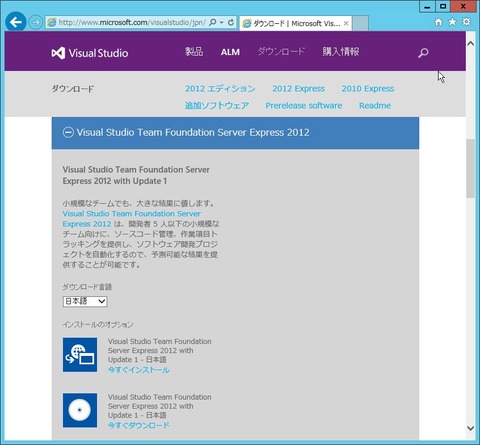This screenshot has height=445, width=480.
Task: Go to 2012 エディション link
Action: [220, 89]
